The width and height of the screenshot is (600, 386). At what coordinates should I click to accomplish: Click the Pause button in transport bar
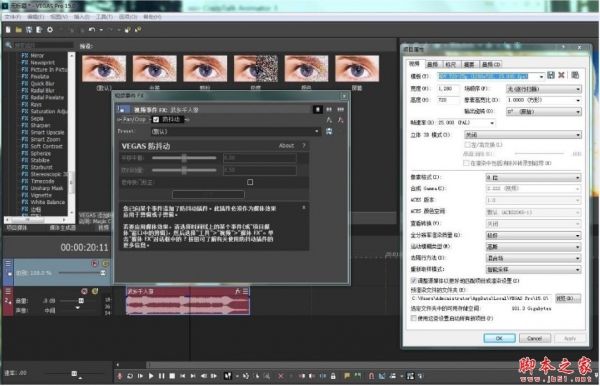click(x=161, y=376)
